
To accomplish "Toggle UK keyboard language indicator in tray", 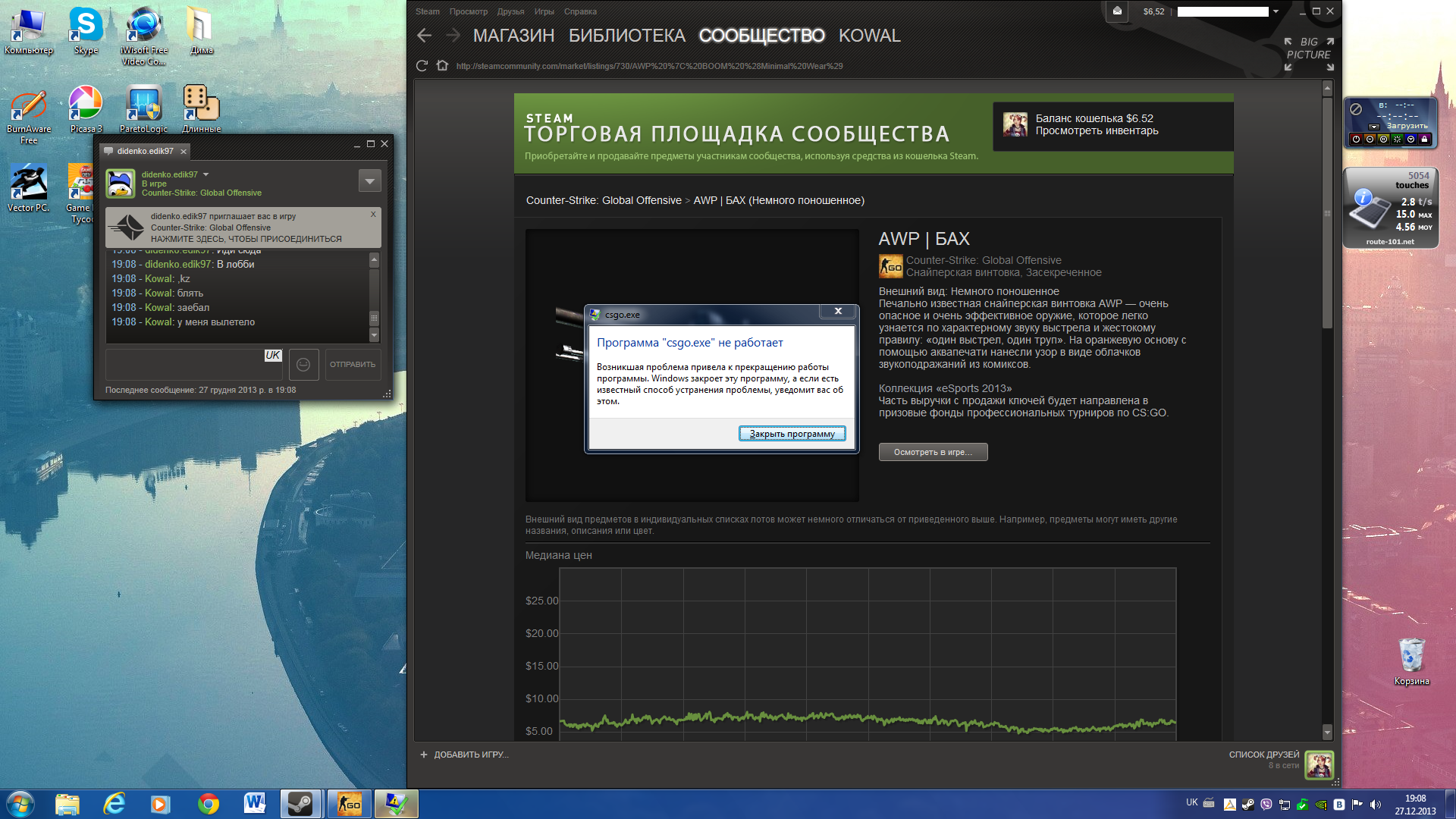I will click(x=1191, y=802).
